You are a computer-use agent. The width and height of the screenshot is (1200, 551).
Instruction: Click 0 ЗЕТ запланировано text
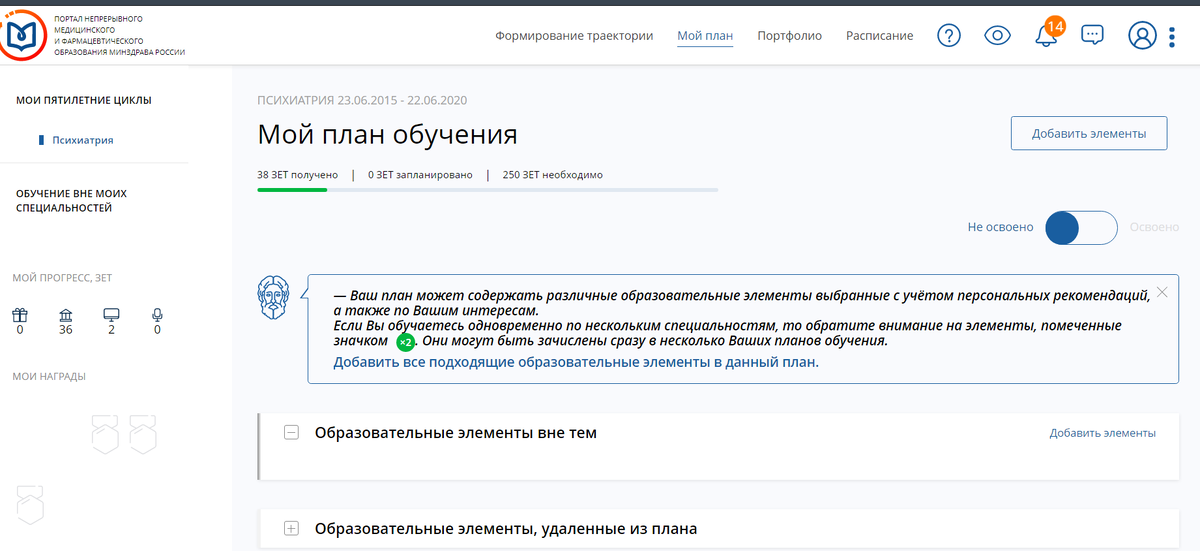(420, 175)
